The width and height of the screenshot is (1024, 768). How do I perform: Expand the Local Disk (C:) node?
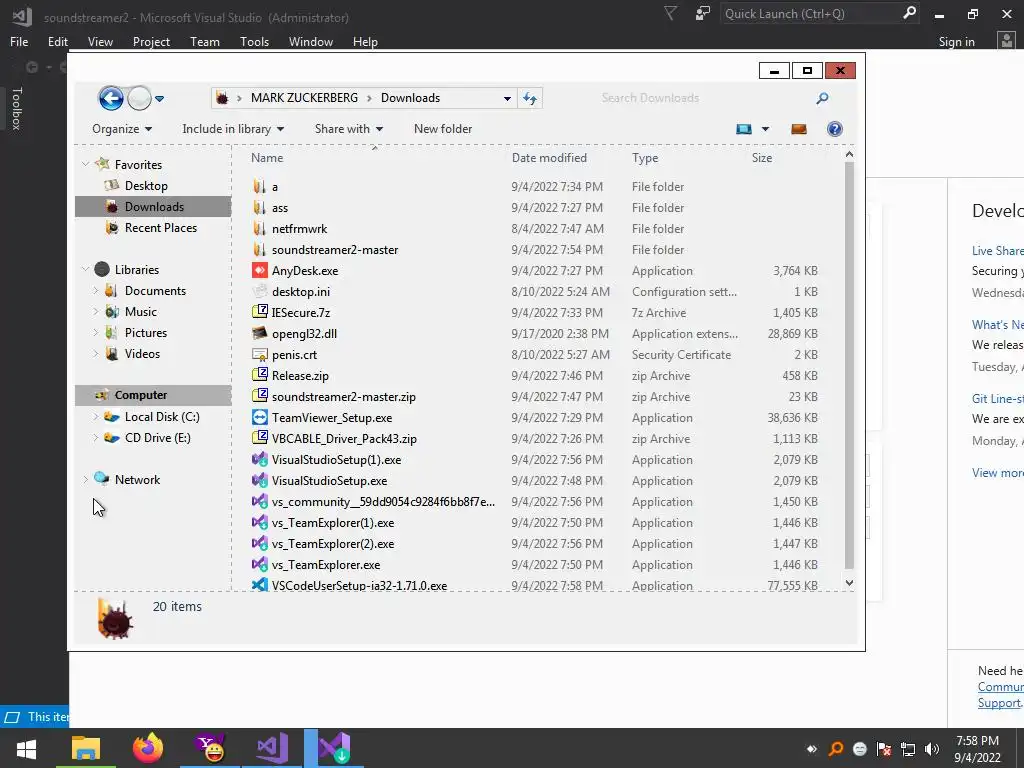pos(95,417)
